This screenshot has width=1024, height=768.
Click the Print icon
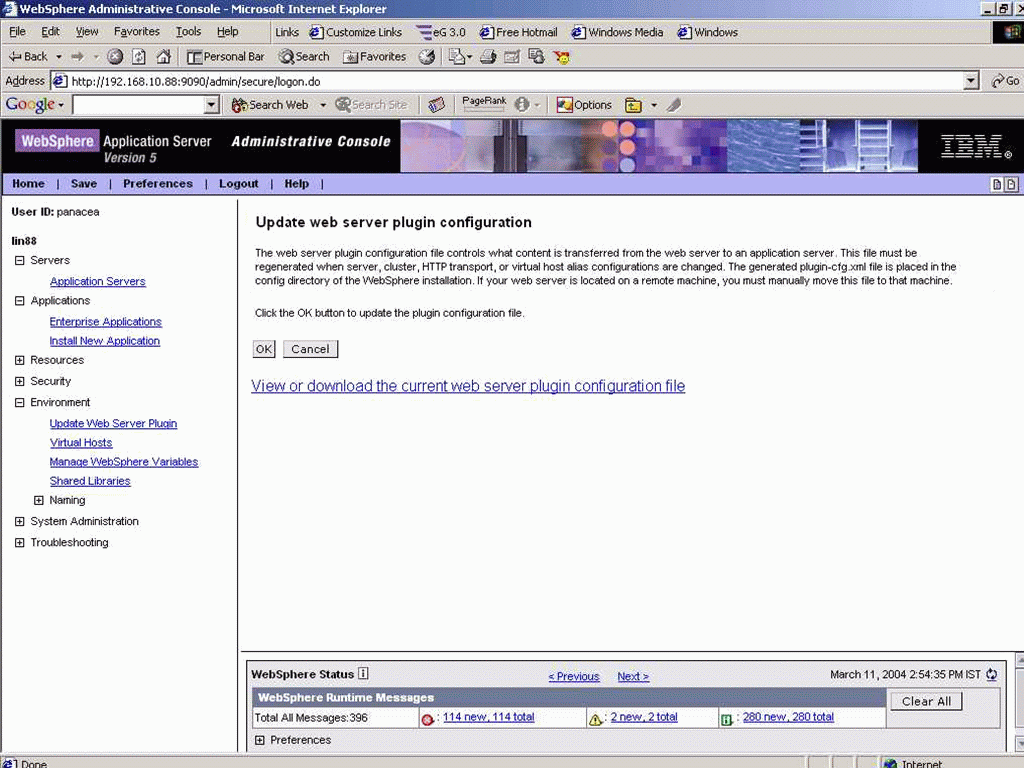coord(488,57)
